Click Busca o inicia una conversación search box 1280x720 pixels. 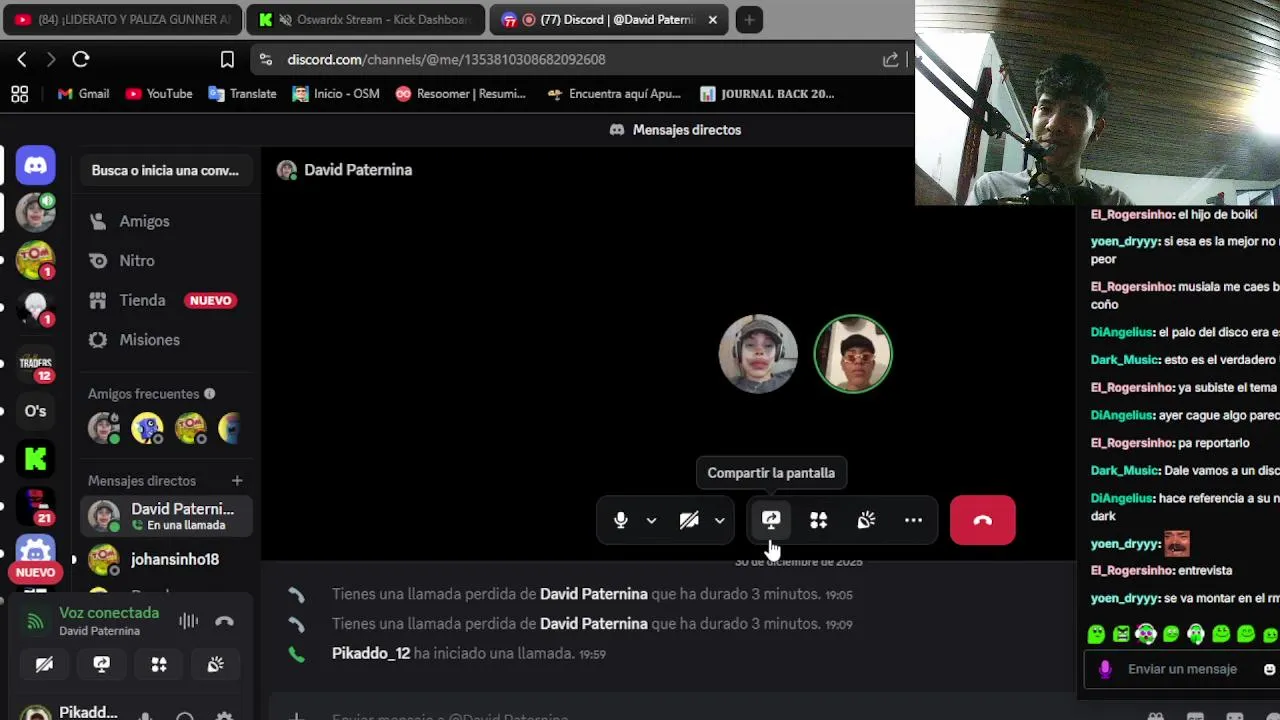click(x=165, y=170)
